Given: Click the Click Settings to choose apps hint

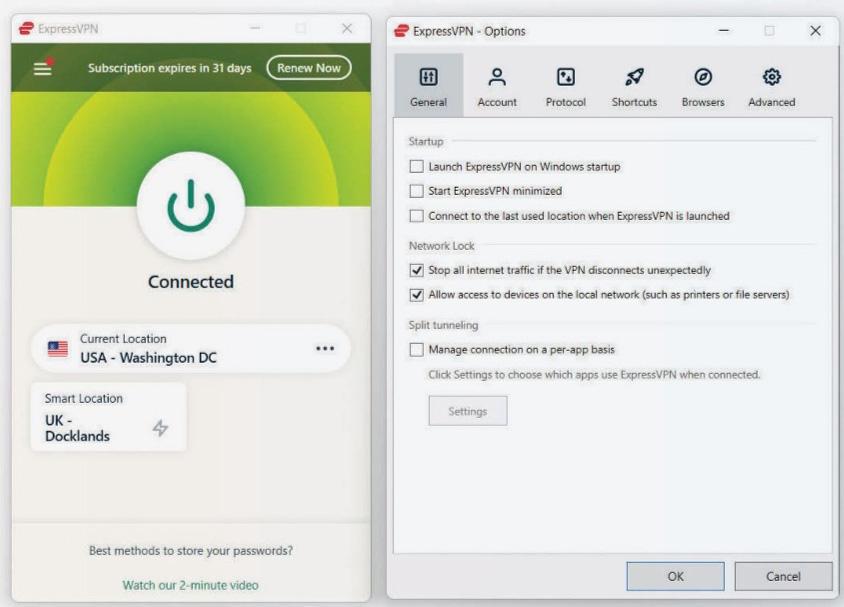Looking at the screenshot, I should (594, 375).
